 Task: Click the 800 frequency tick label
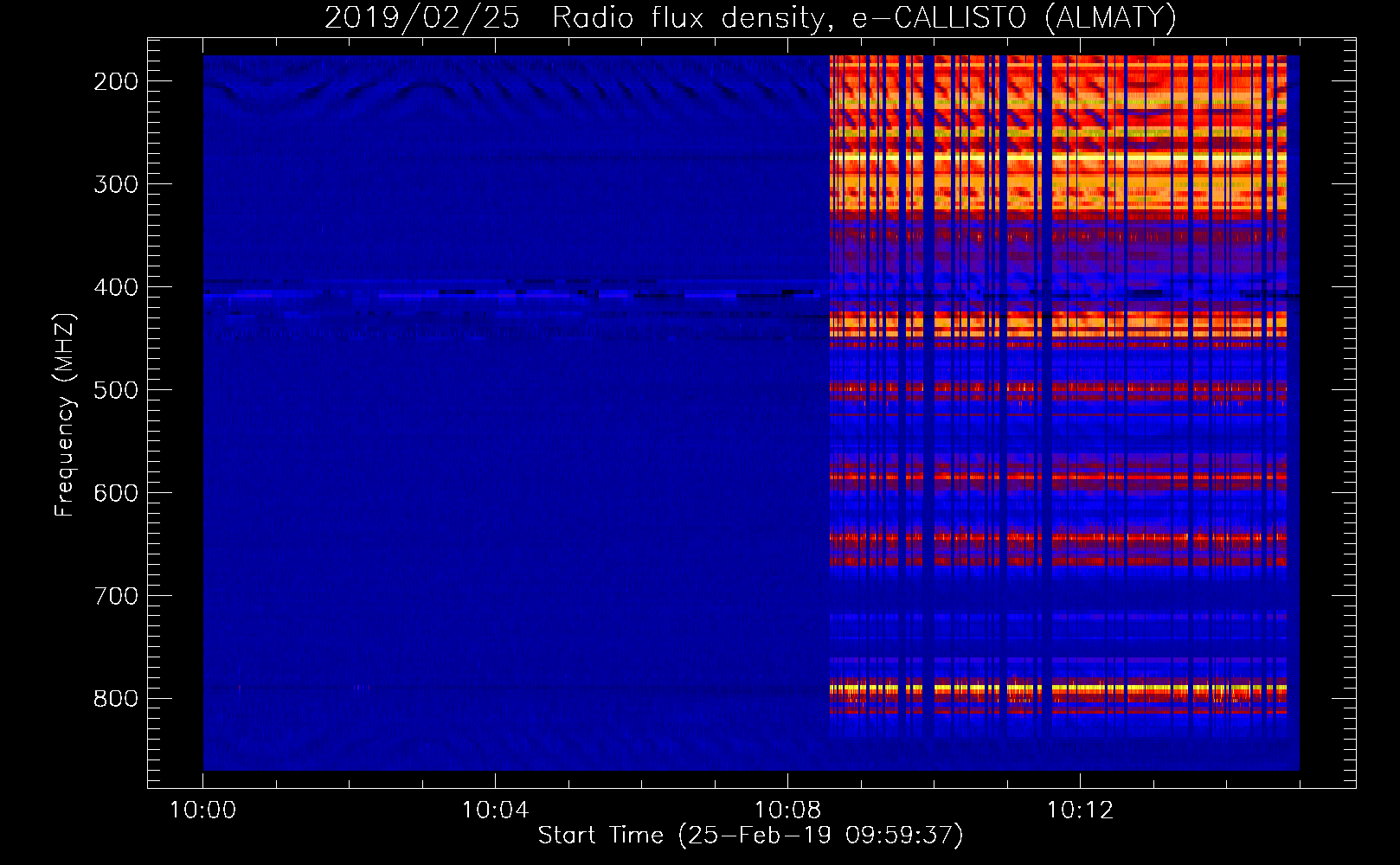(116, 699)
